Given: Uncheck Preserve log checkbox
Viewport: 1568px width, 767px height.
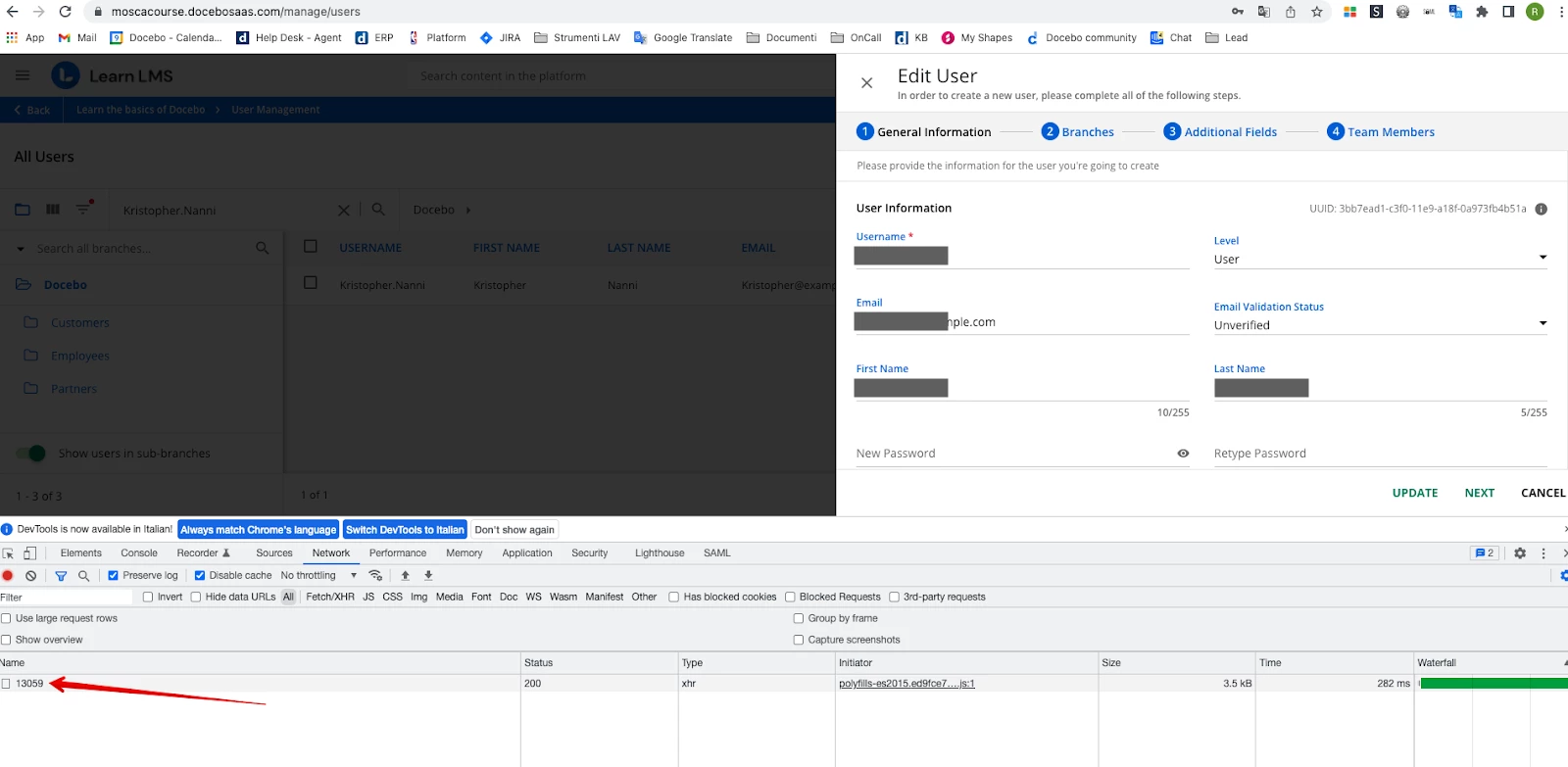Looking at the screenshot, I should 114,576.
